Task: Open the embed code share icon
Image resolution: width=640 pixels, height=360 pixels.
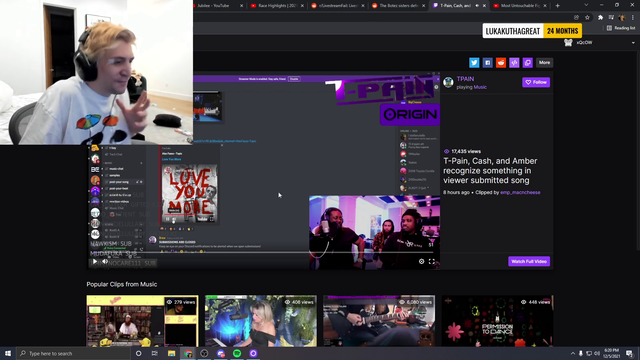Action: (514, 62)
